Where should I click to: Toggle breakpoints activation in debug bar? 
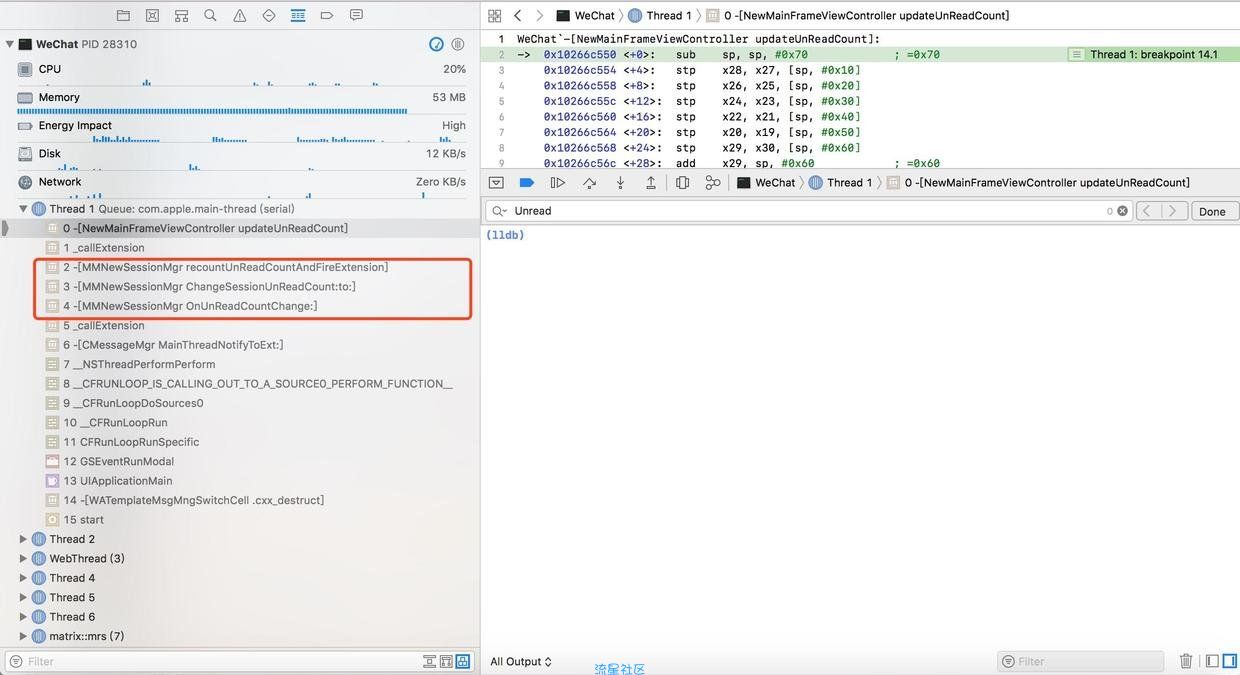click(527, 183)
